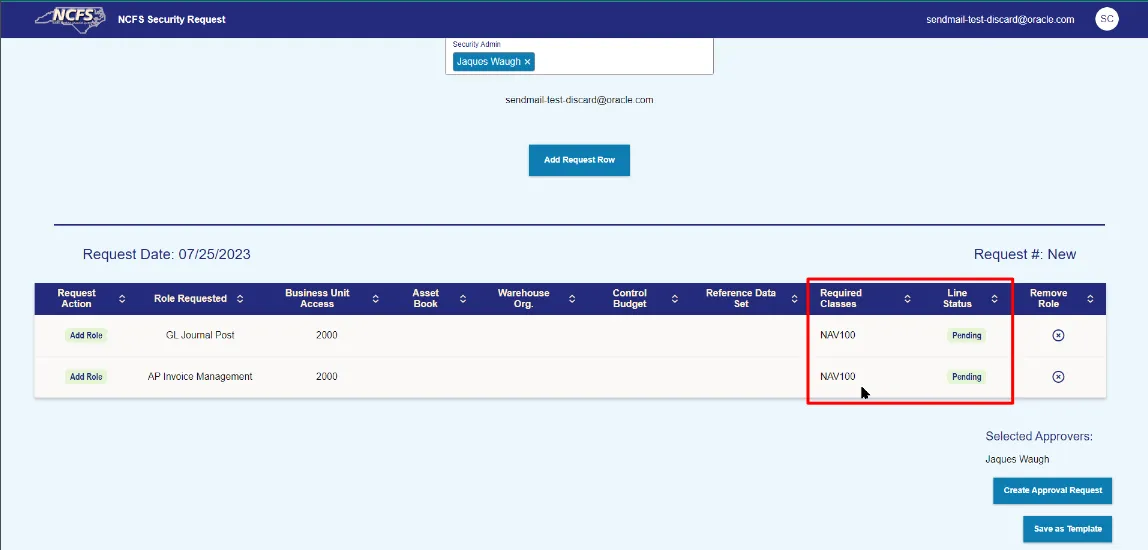Image resolution: width=1148 pixels, height=550 pixels.
Task: Click NAV100 in the AP Invoice Management row
Action: [x=838, y=376]
